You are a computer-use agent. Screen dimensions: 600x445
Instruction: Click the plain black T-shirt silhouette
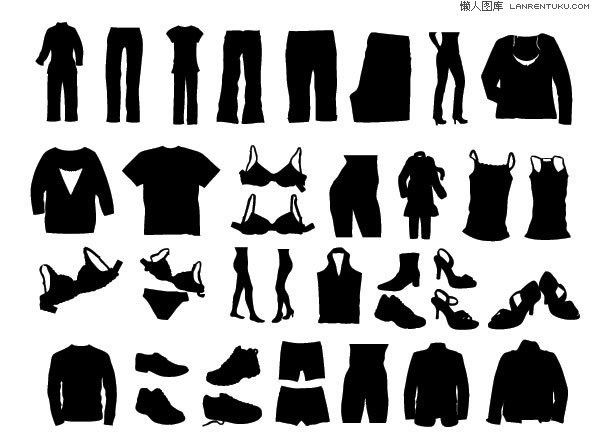[171, 190]
